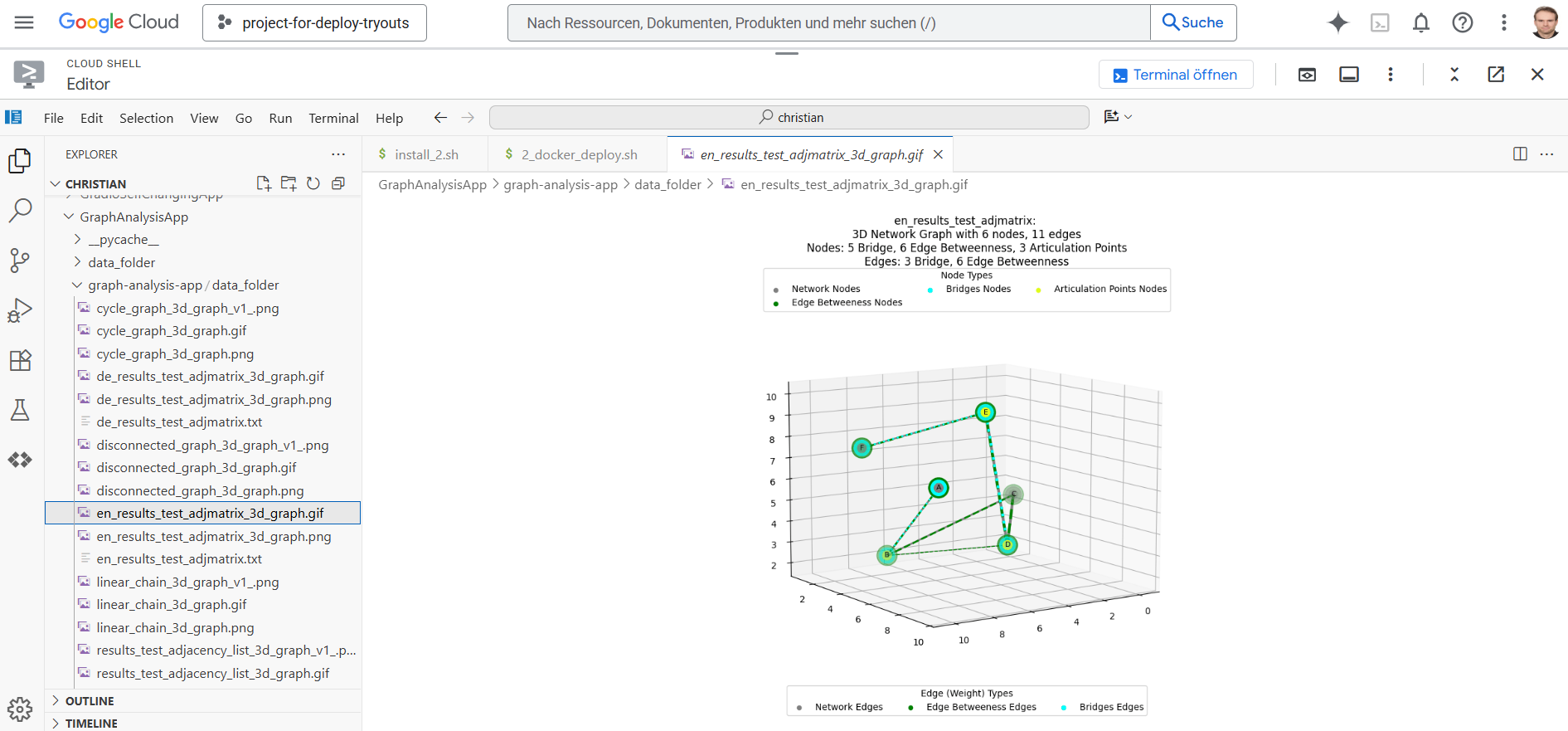Split the editor to the right
The width and height of the screenshot is (1568, 731).
pos(1520,154)
